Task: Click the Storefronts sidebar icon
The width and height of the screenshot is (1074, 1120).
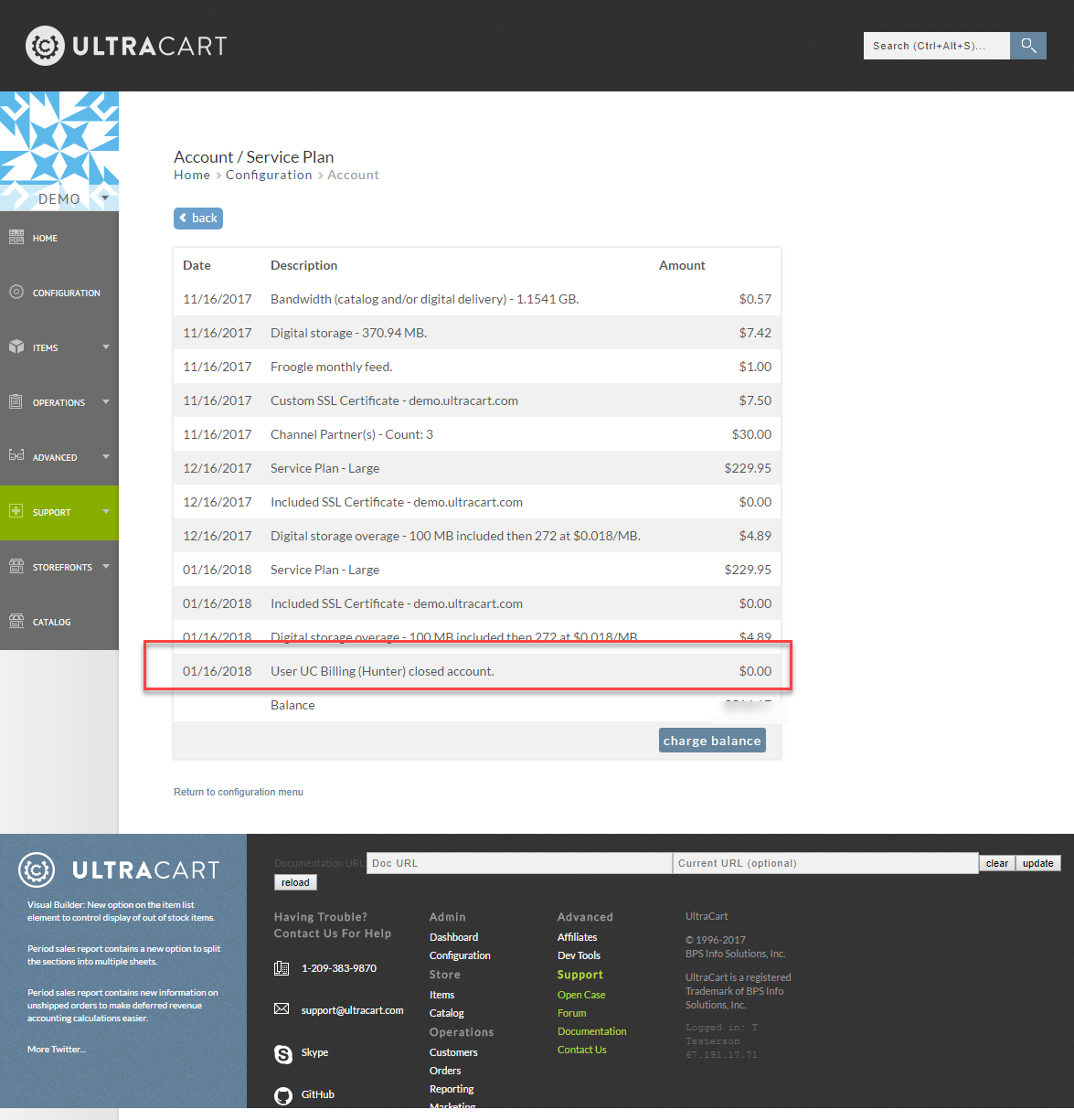Action: [16, 566]
